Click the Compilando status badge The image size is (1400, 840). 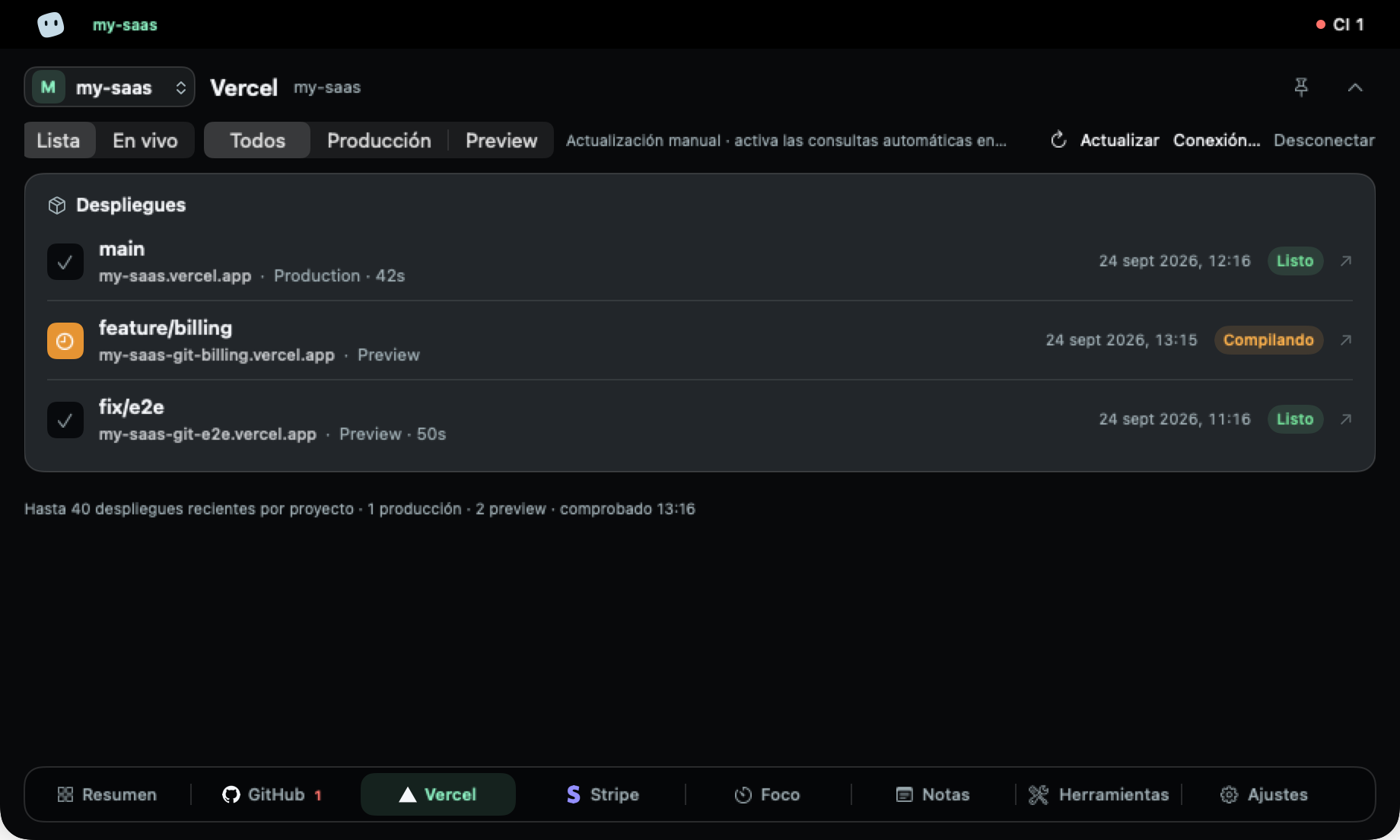click(x=1268, y=340)
